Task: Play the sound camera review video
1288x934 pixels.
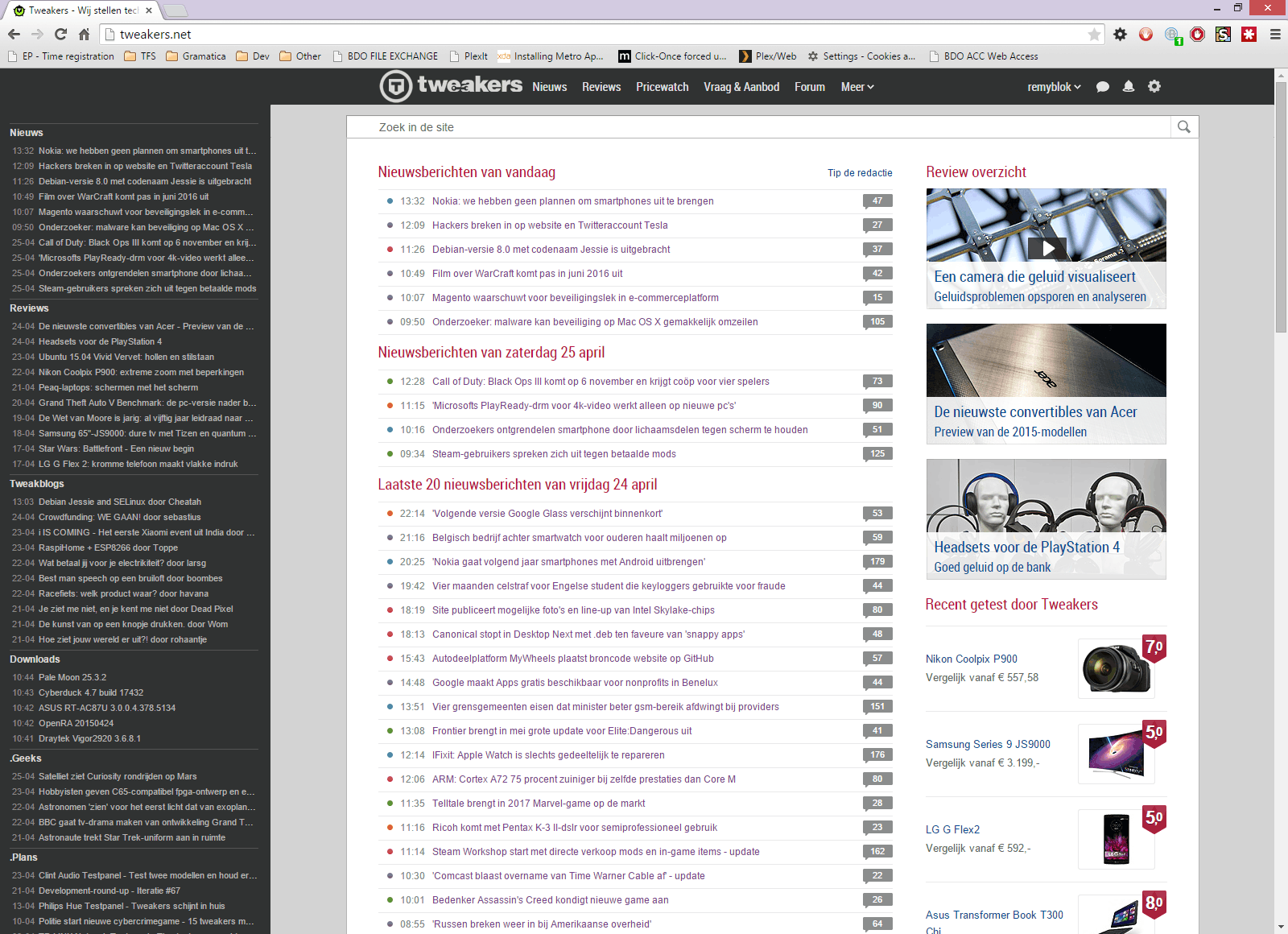Action: coord(1048,248)
